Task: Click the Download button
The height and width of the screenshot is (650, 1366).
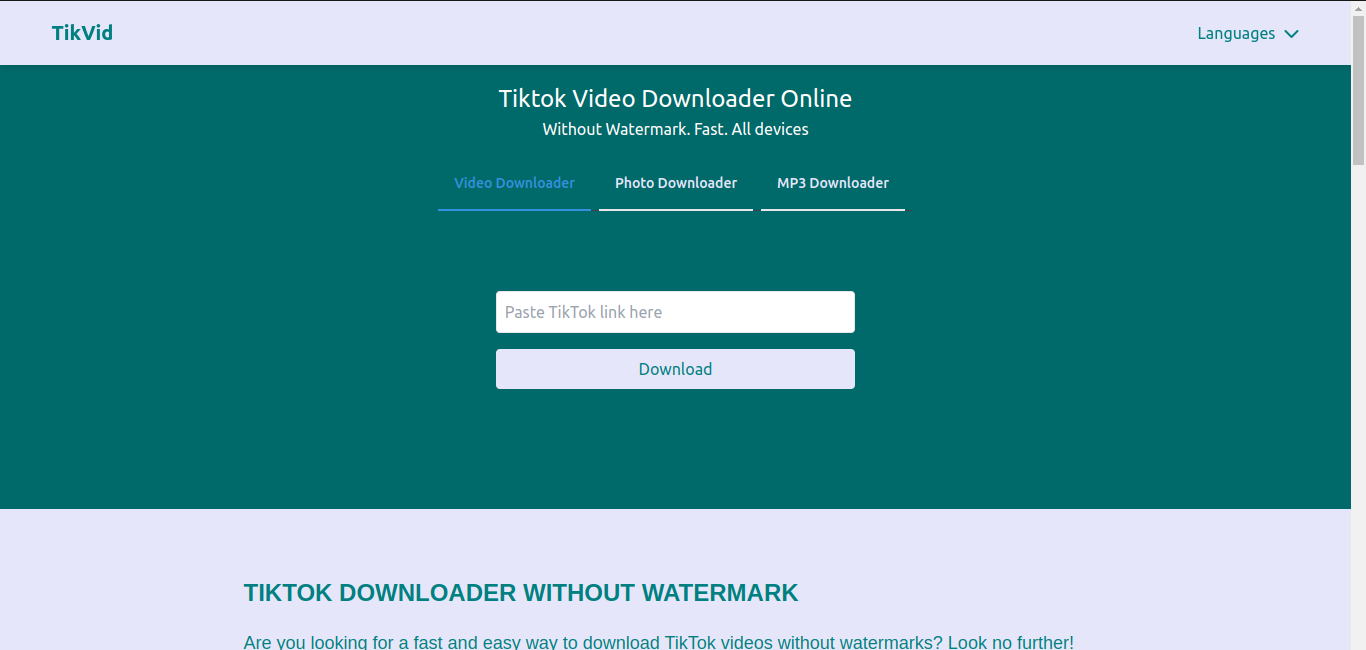Action: (x=675, y=369)
